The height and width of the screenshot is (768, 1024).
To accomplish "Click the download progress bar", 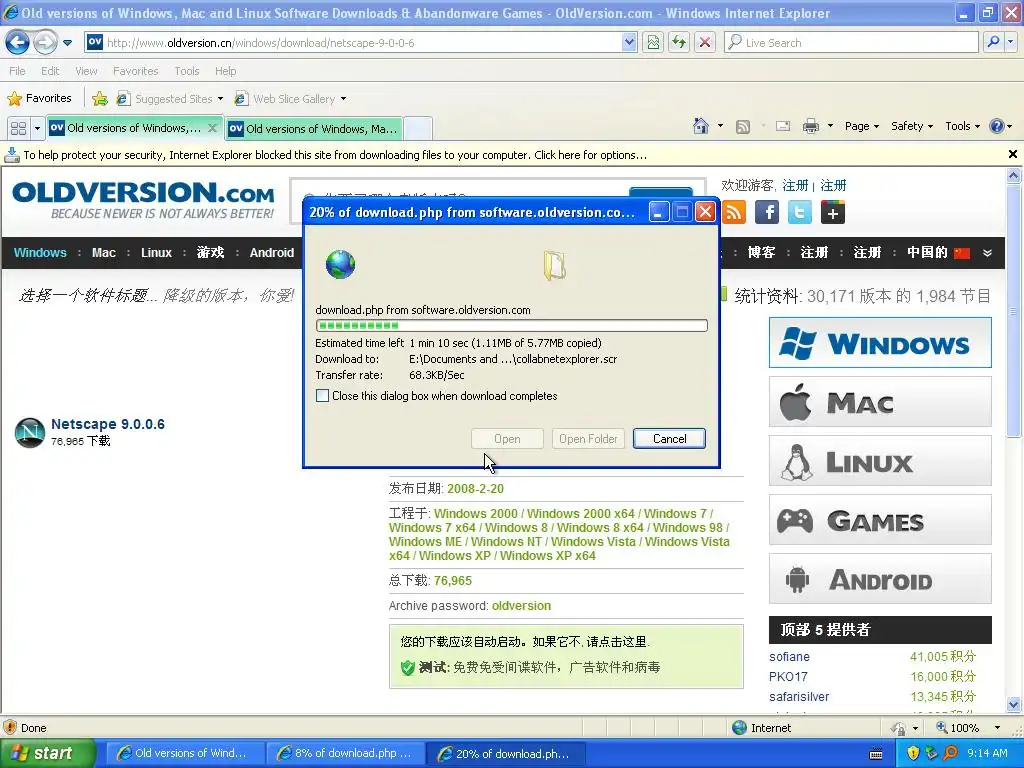I will tap(511, 325).
